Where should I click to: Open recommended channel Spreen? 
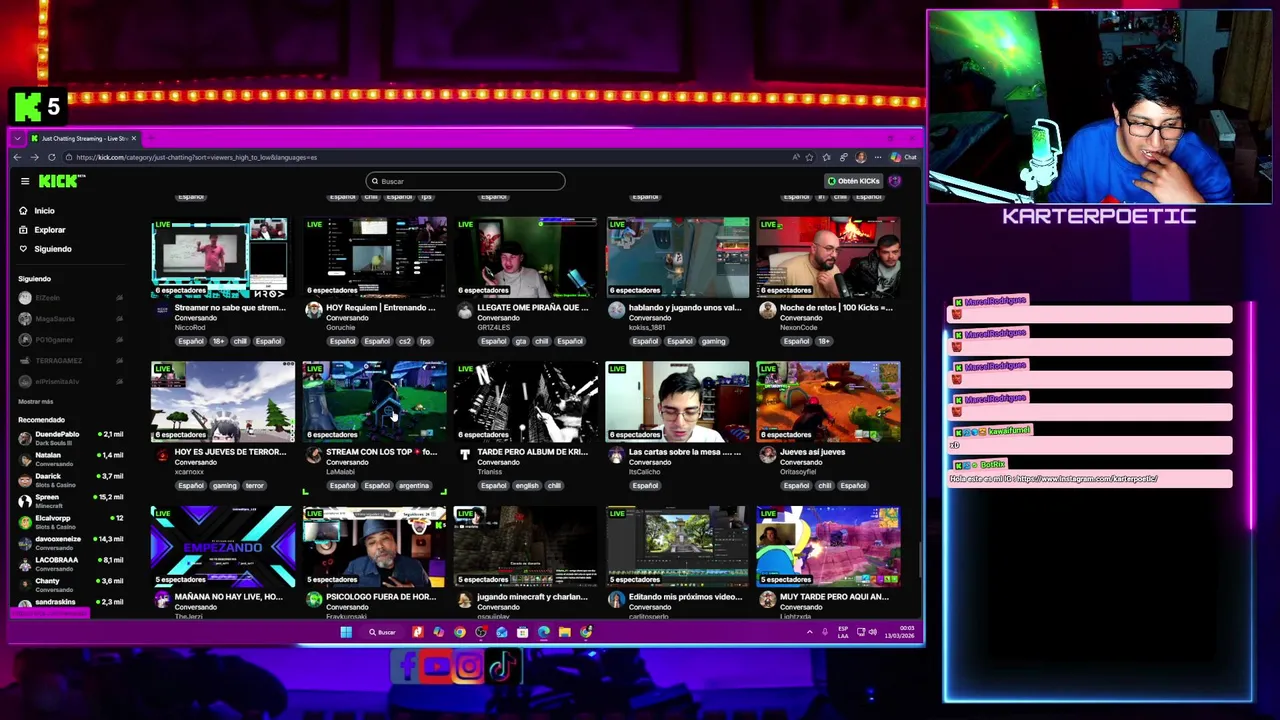(70, 500)
